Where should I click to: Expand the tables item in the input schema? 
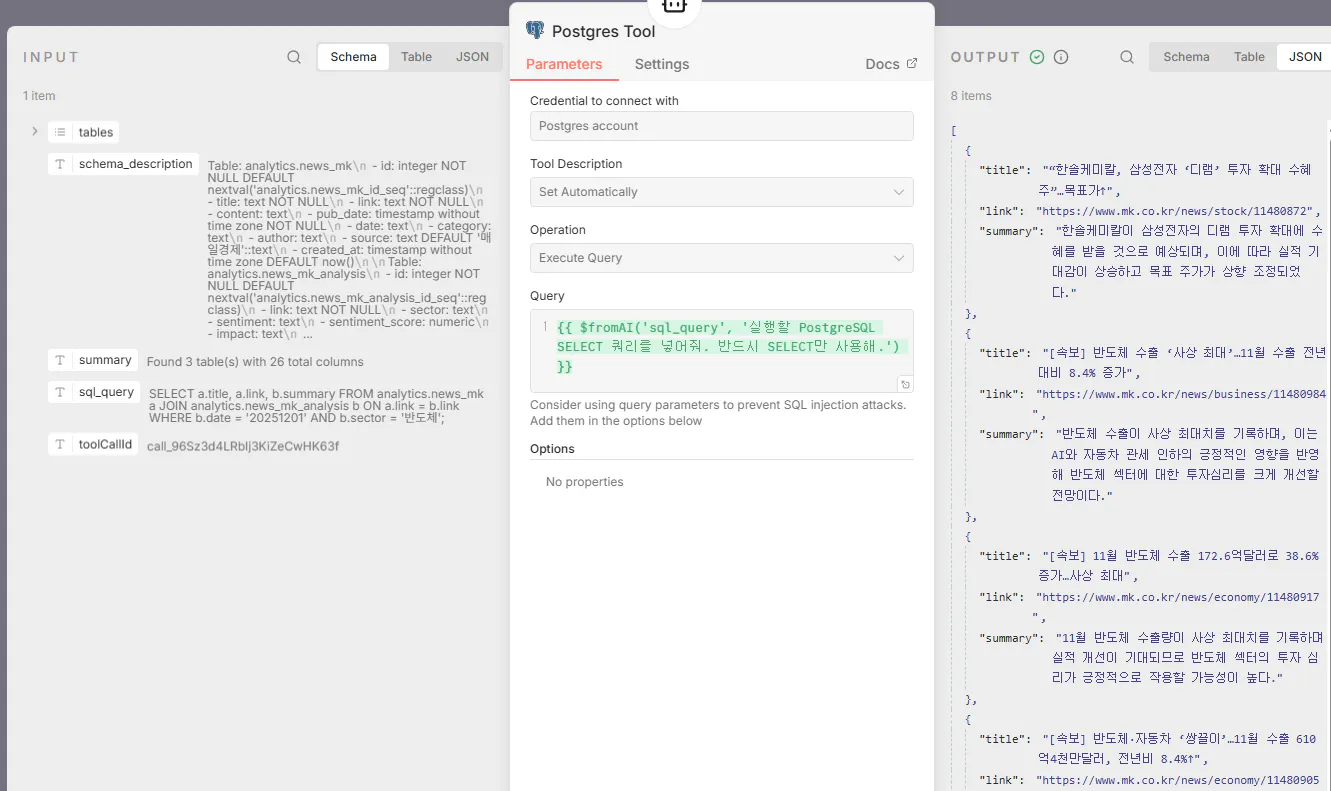pos(34,131)
